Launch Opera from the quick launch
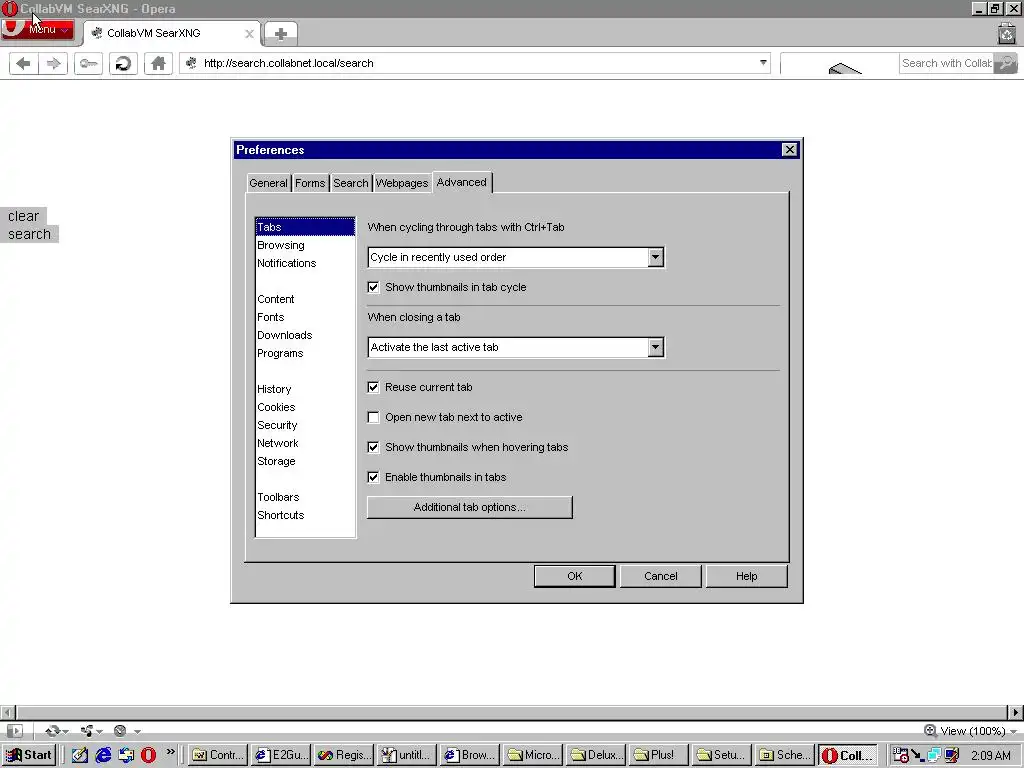Viewport: 1024px width, 768px height. (148, 755)
